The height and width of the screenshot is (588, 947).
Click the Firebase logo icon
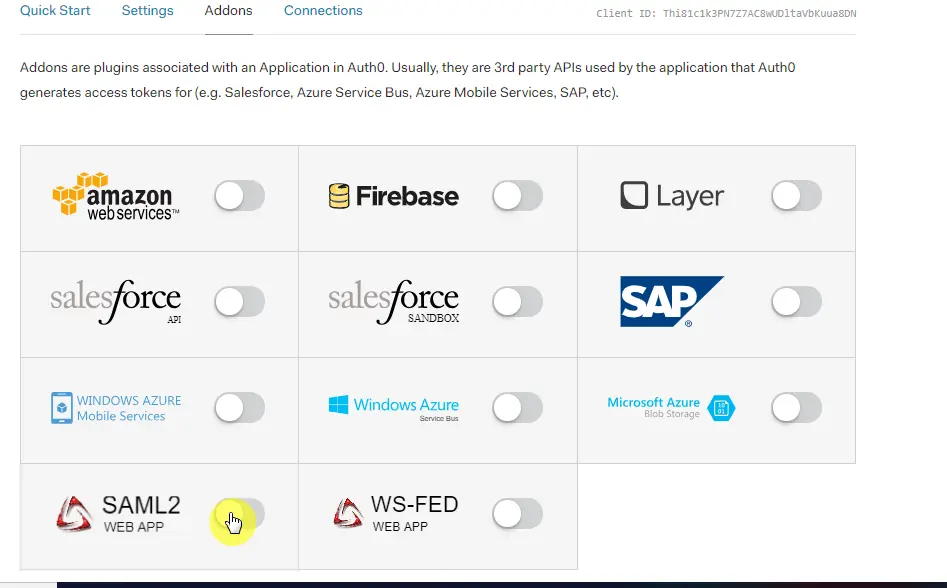click(340, 196)
